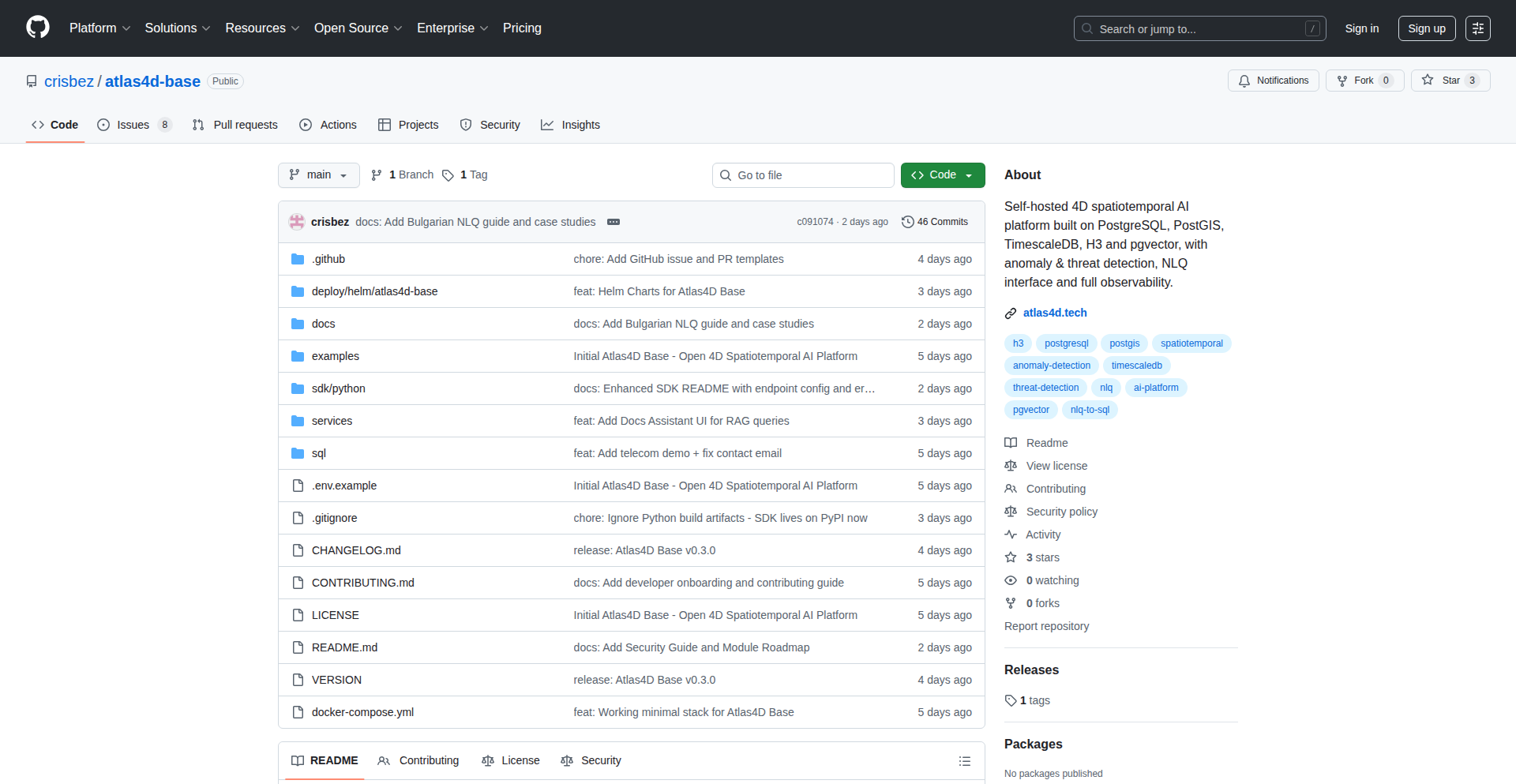The image size is (1516, 784).
Task: Open the README outline list icon
Action: coord(965,761)
